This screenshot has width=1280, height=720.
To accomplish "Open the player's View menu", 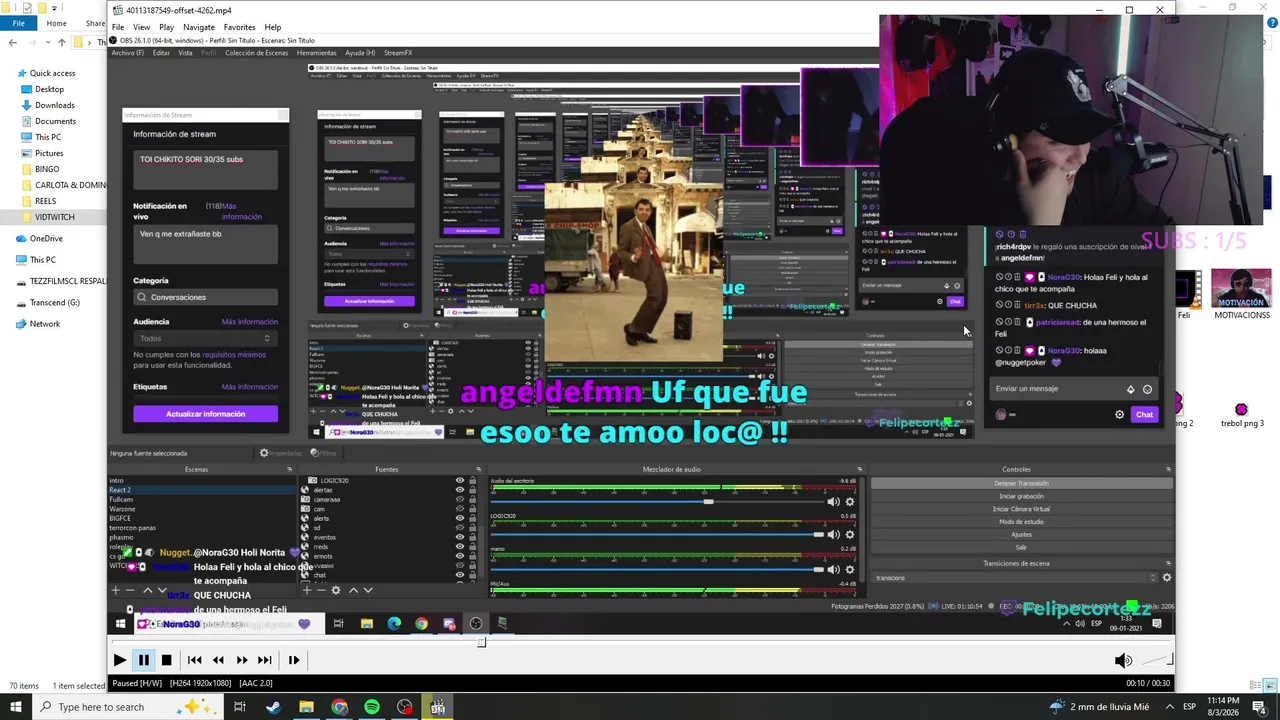I will click(x=141, y=27).
